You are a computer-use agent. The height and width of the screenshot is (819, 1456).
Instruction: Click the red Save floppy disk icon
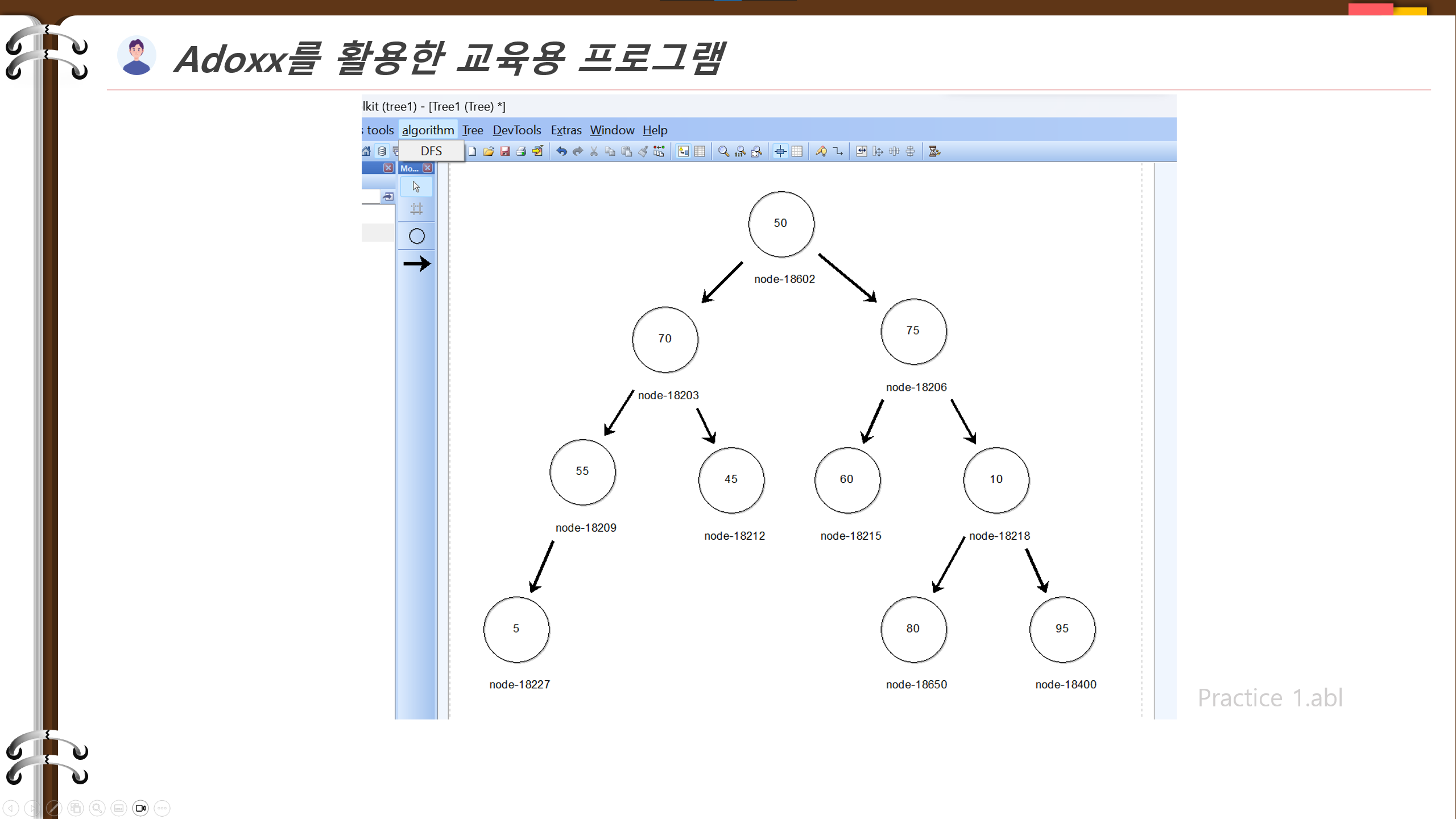point(504,151)
